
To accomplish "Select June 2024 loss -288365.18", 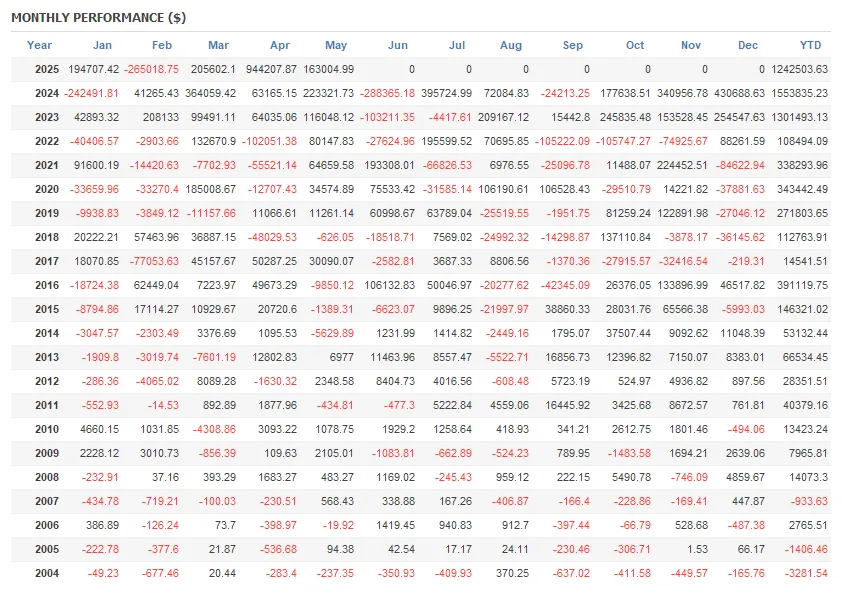I will [387, 93].
